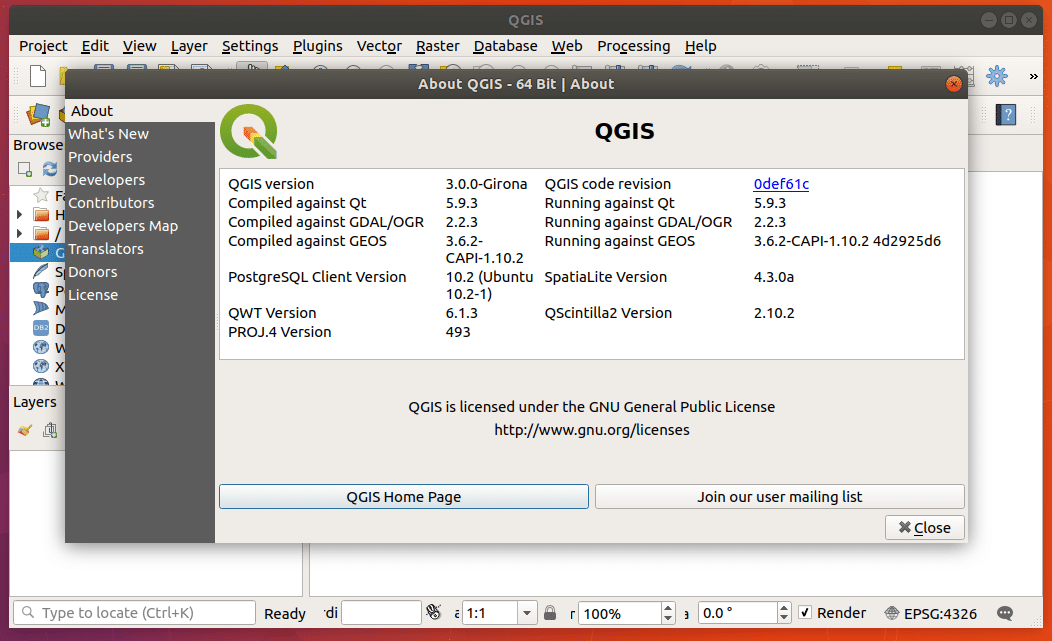Viewport: 1052px width, 641px height.
Task: Expand the Home folder in Browser tree
Action: (x=19, y=215)
